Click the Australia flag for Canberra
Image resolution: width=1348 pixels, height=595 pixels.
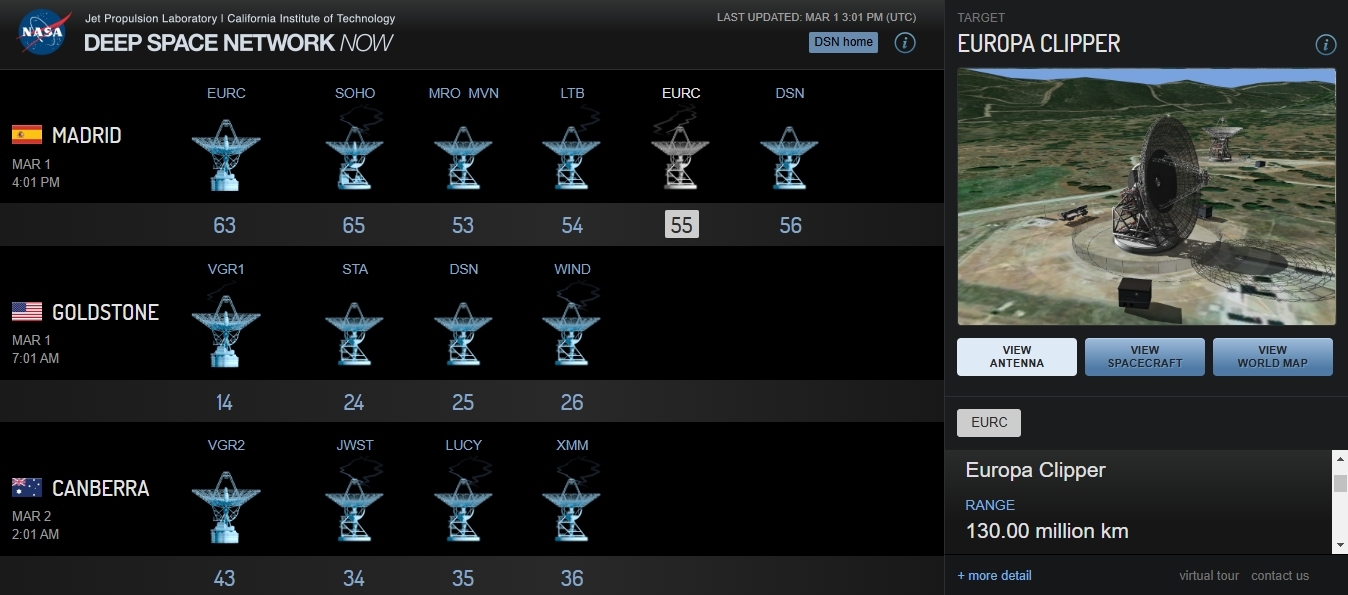(x=27, y=487)
